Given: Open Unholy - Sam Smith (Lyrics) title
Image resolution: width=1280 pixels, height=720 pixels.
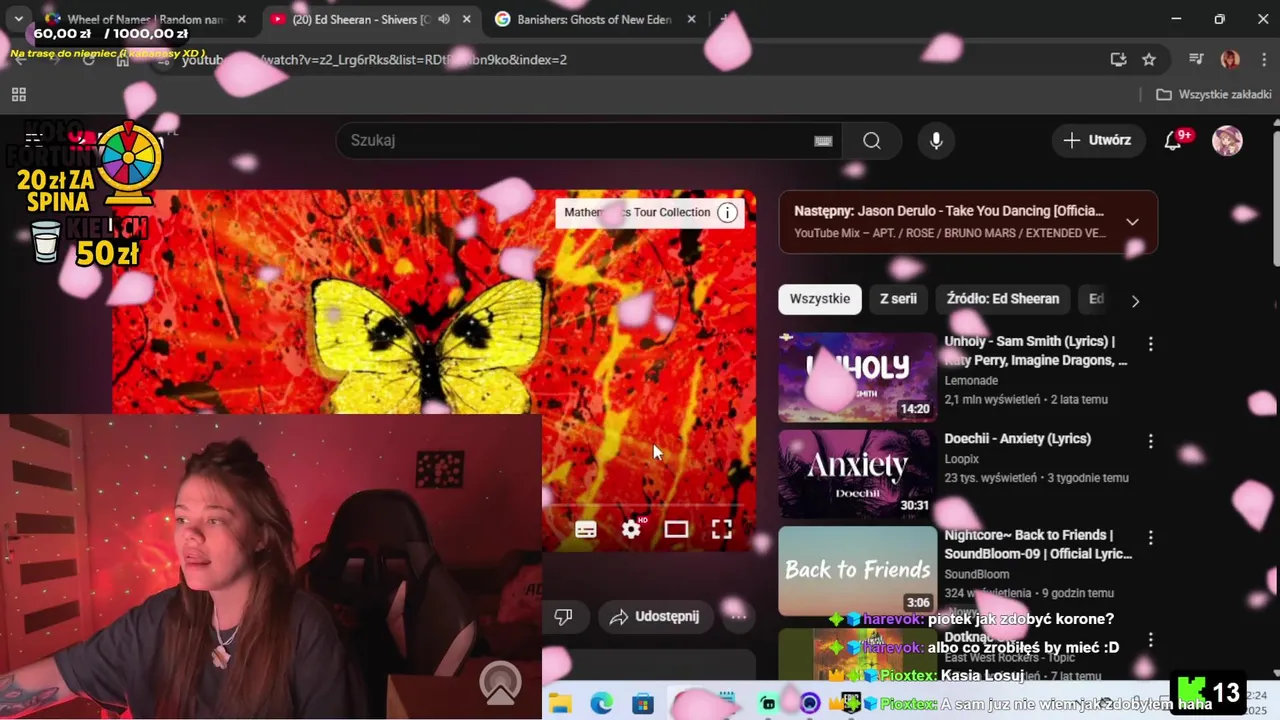Looking at the screenshot, I should click(1036, 351).
